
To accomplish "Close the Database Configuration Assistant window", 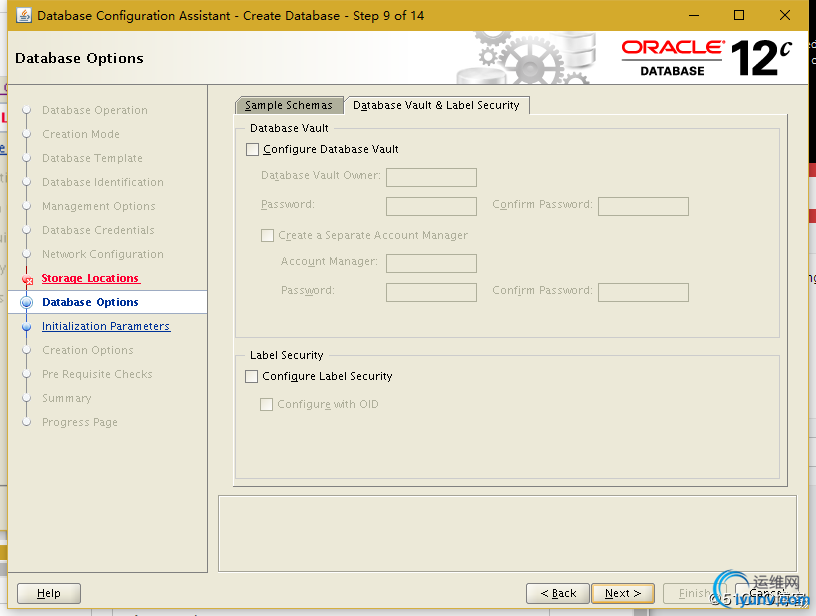I will point(785,16).
